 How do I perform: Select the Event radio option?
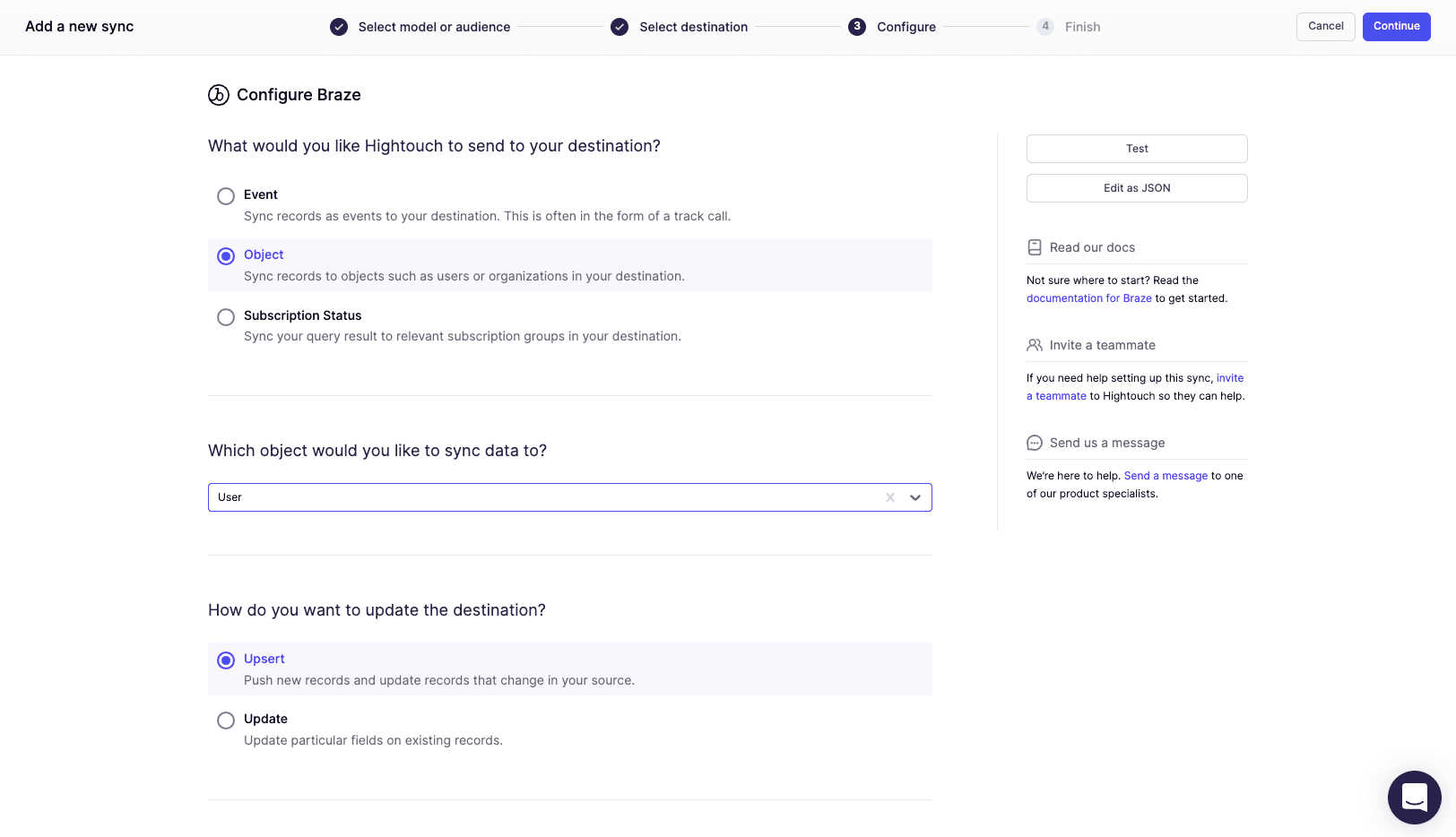coord(226,196)
